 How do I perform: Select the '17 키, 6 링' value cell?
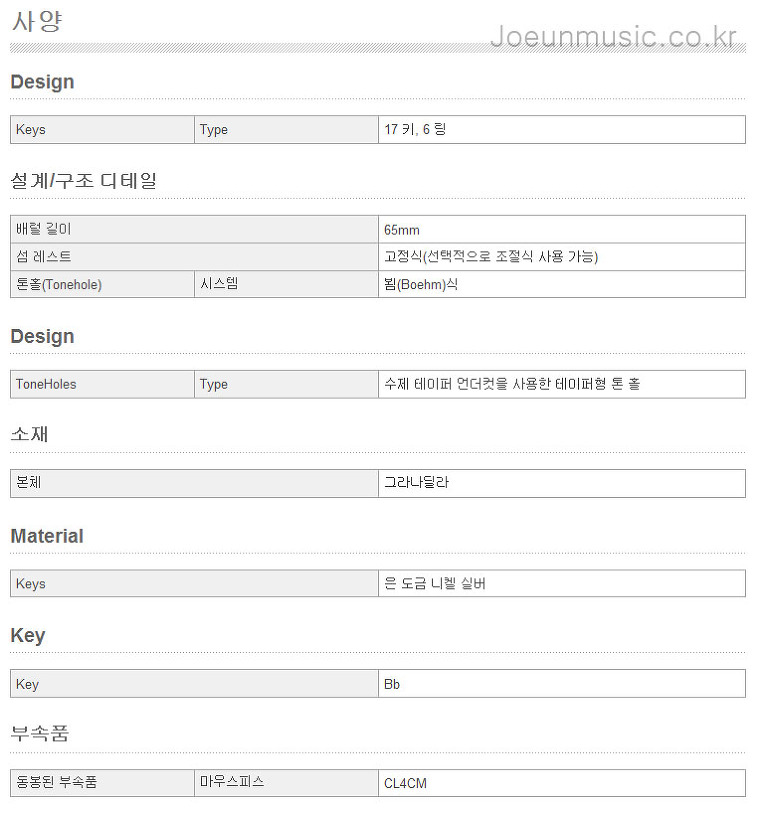562,130
